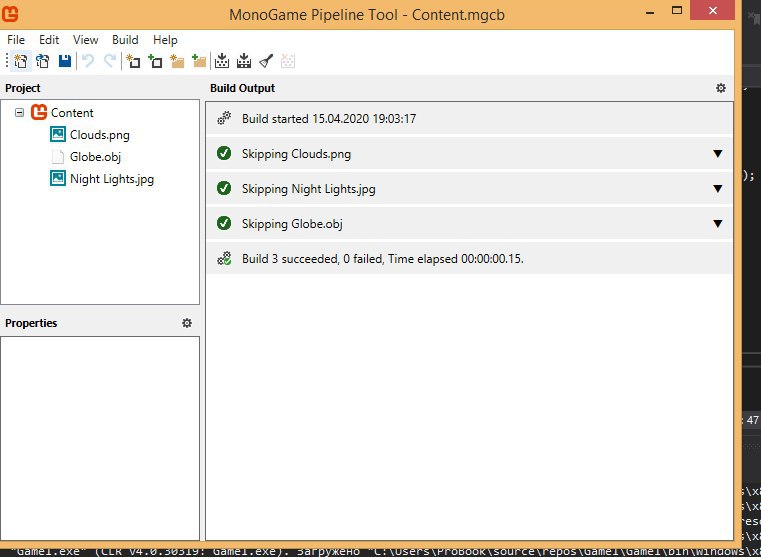Open the Build menu
This screenshot has height=557, width=761.
[125, 40]
